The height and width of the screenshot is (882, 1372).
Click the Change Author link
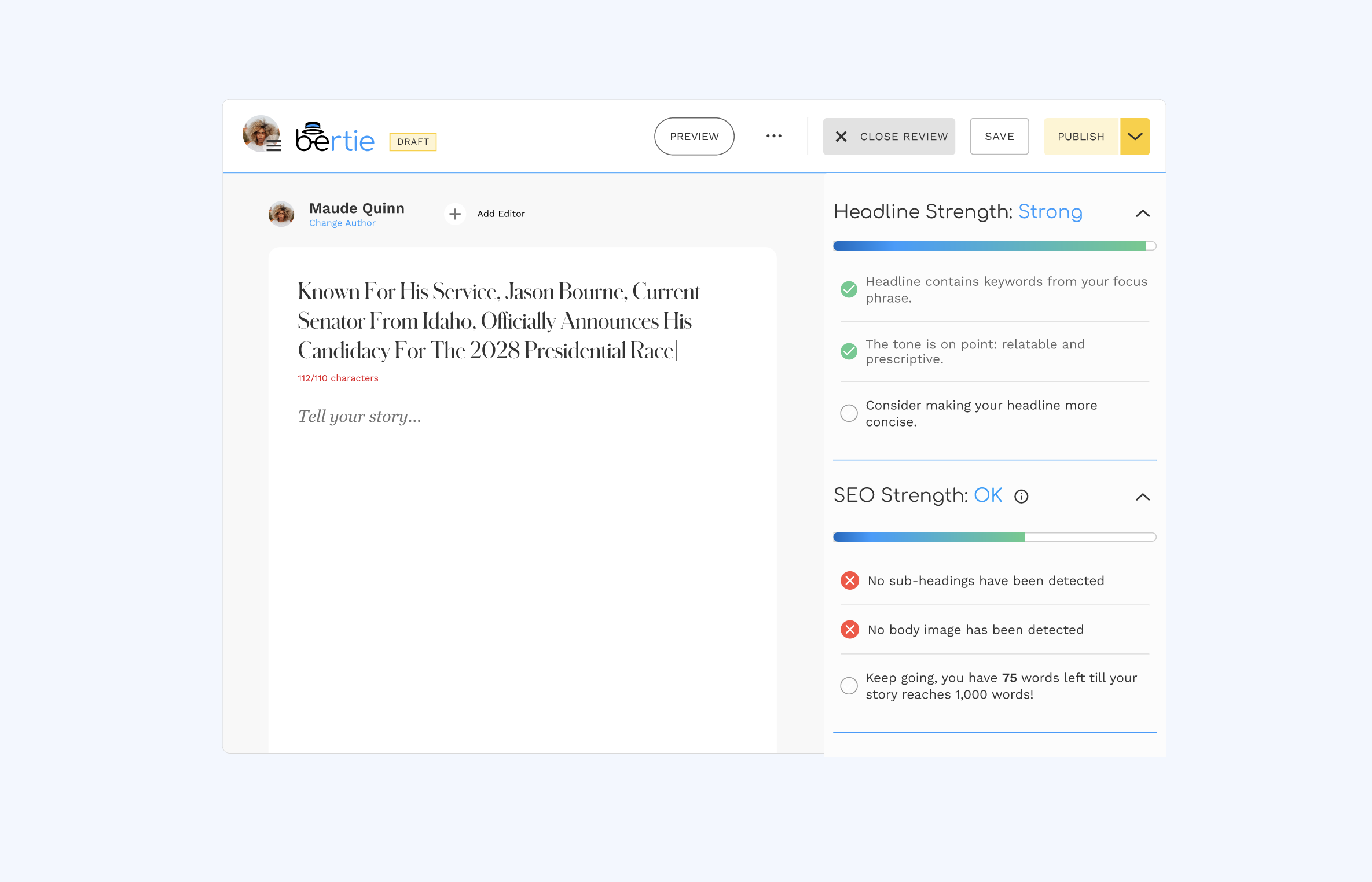click(342, 223)
